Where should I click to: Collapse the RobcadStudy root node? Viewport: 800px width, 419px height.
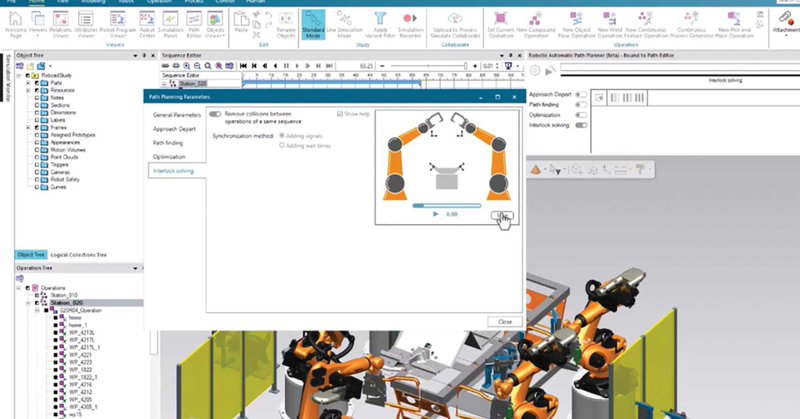pos(19,75)
